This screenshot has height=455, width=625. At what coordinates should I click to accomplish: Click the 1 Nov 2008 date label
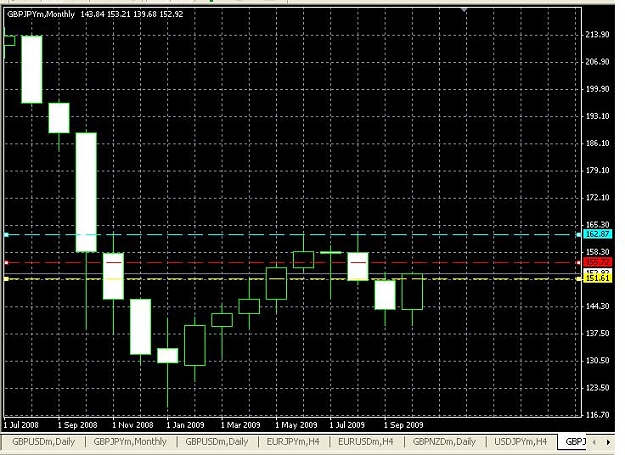coord(133,425)
